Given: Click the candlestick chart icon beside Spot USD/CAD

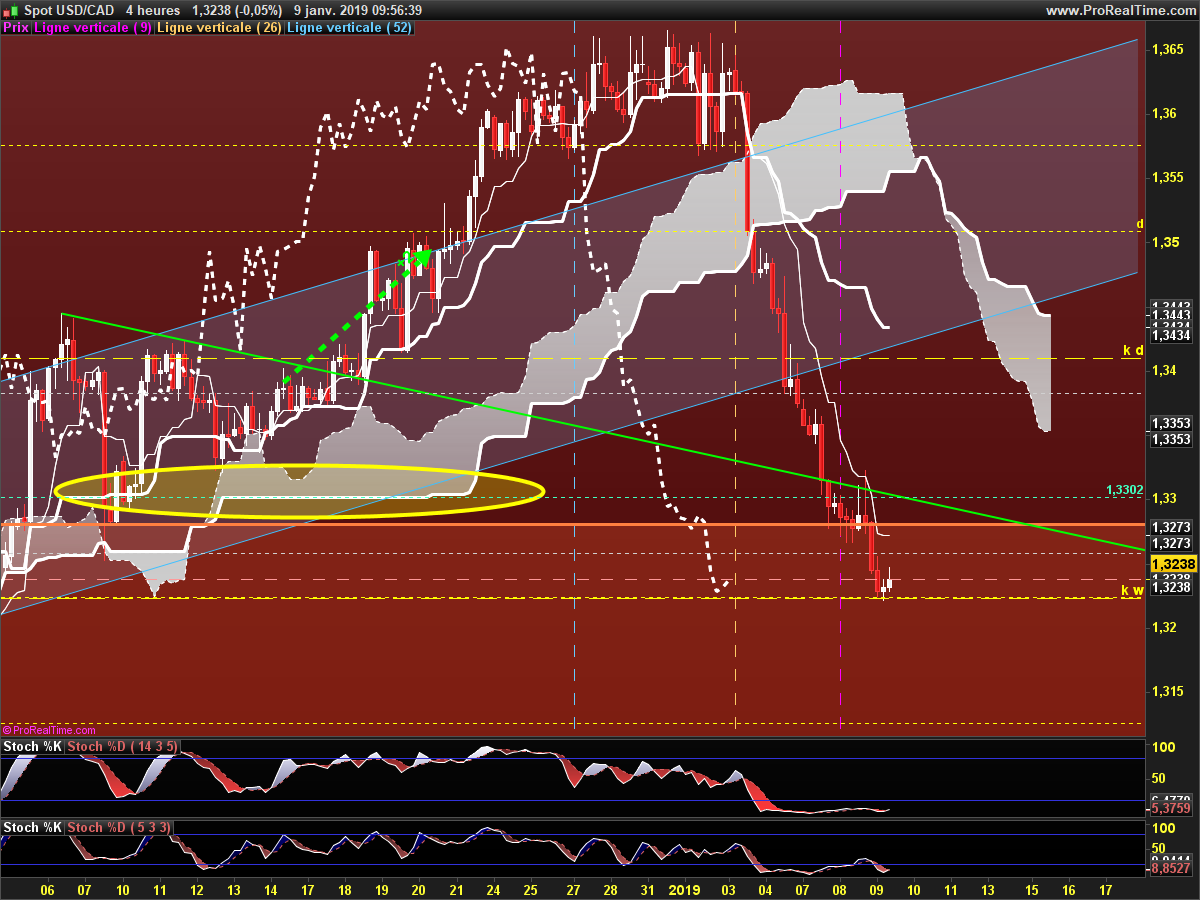Looking at the screenshot, I should (x=9, y=10).
